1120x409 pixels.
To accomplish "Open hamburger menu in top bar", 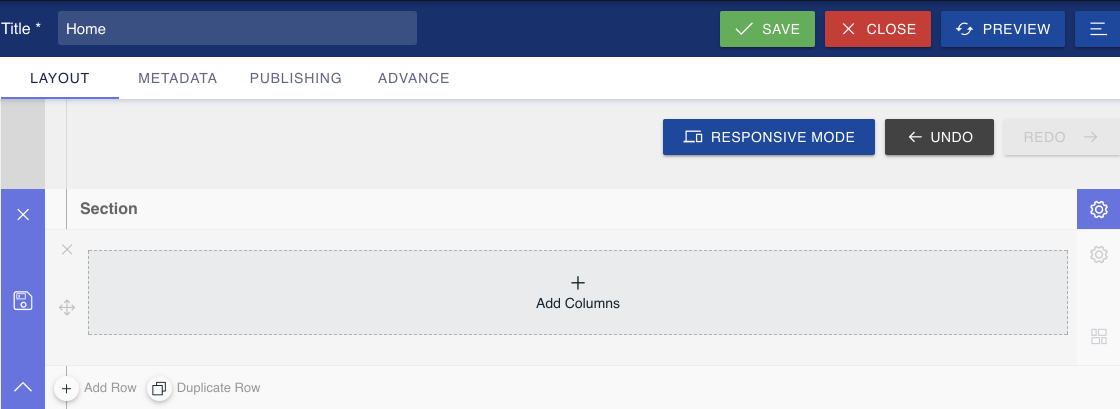I will 1097,29.
